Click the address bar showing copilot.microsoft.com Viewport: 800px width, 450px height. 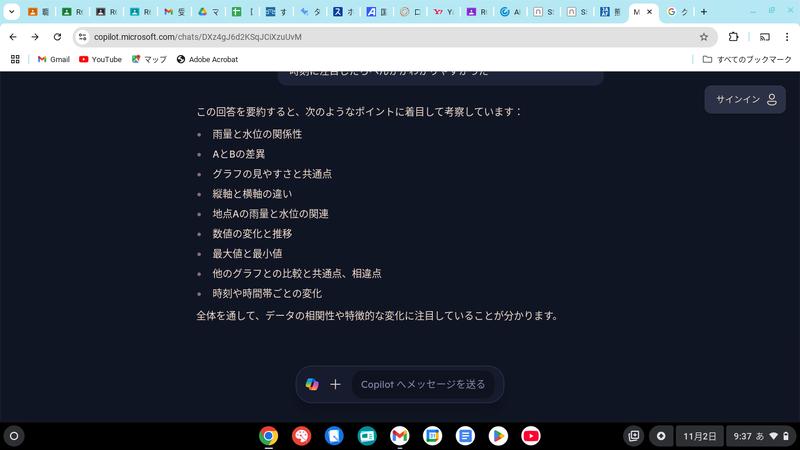(380, 37)
